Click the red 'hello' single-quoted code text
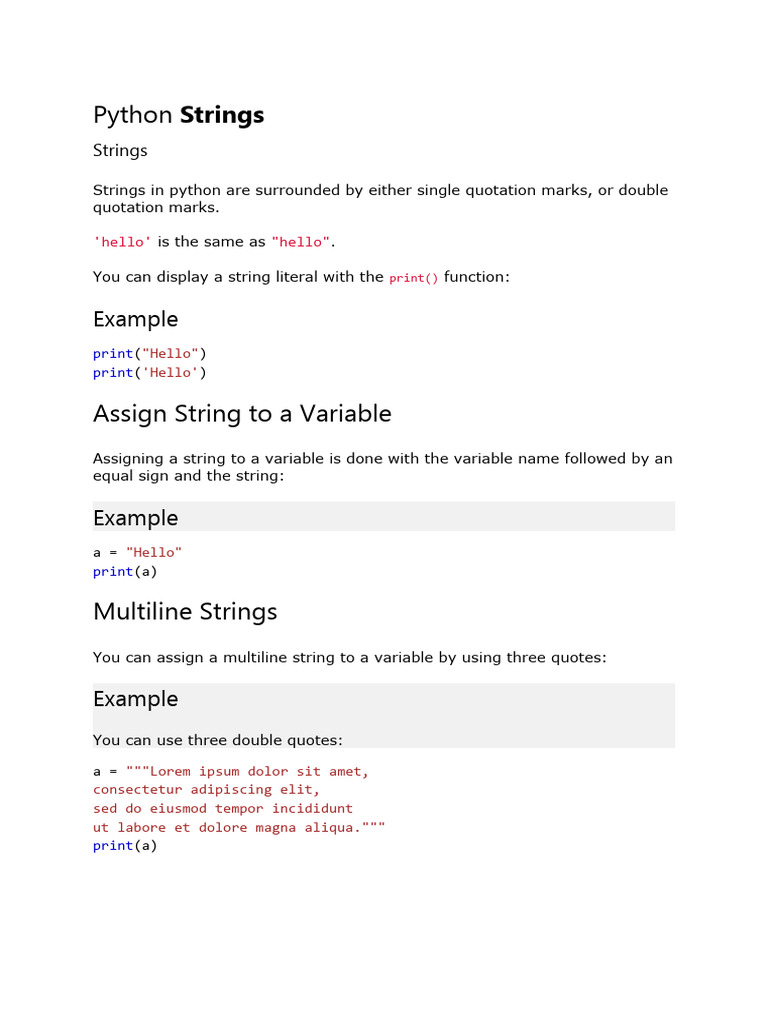This screenshot has height=1024, width=768. [122, 242]
